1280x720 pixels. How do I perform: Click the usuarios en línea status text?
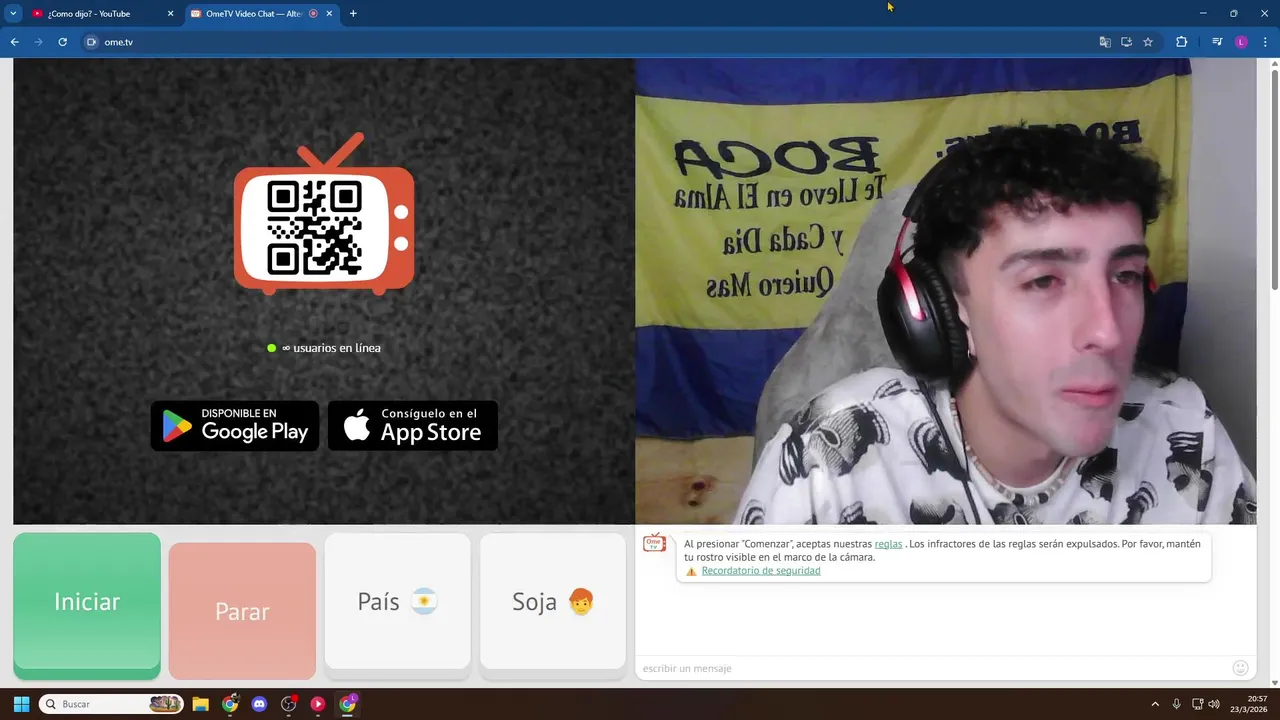[x=331, y=348]
